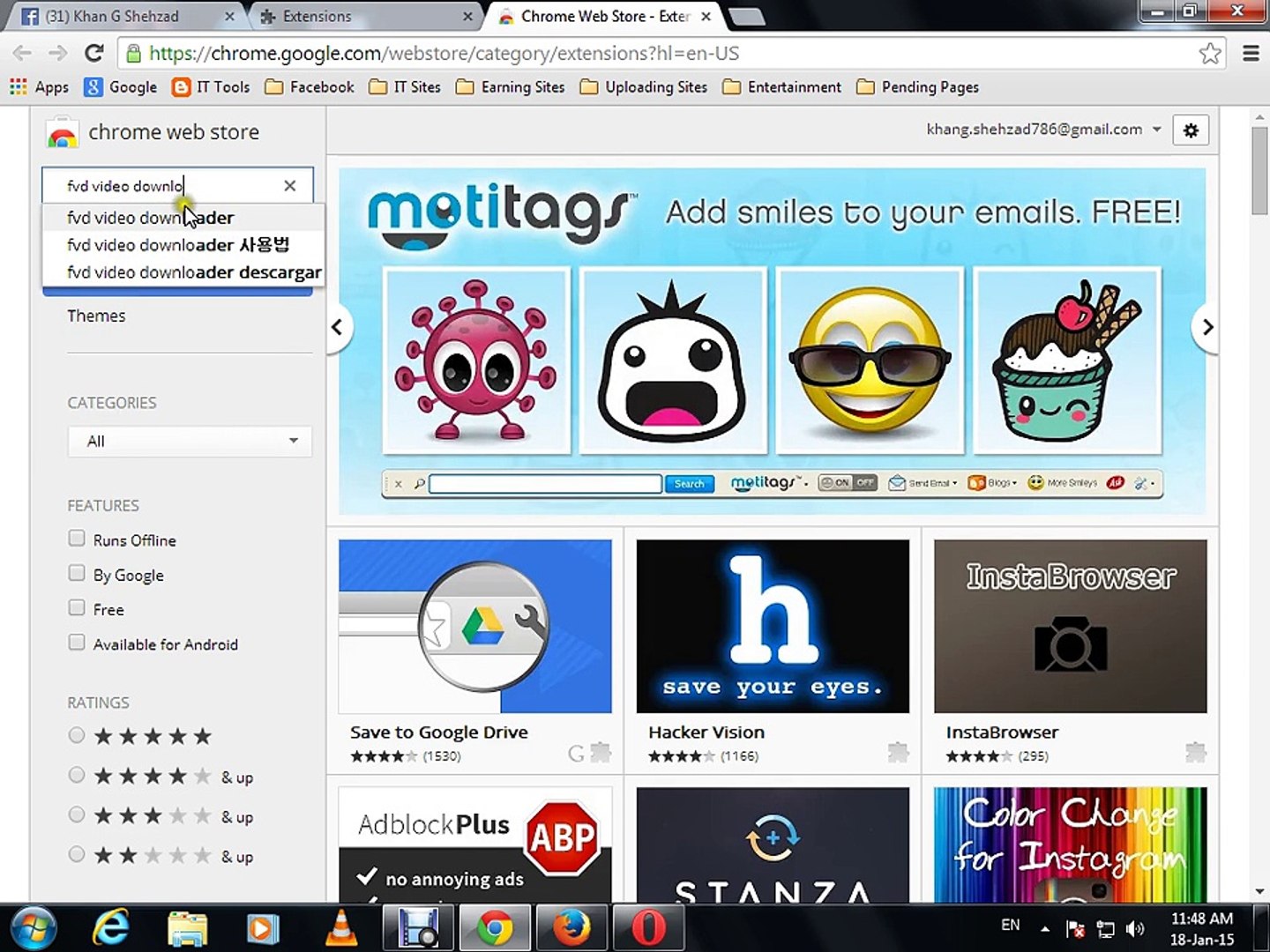The image size is (1270, 952).
Task: Open the Earning Sites bookmarks folder
Action: tap(511, 87)
